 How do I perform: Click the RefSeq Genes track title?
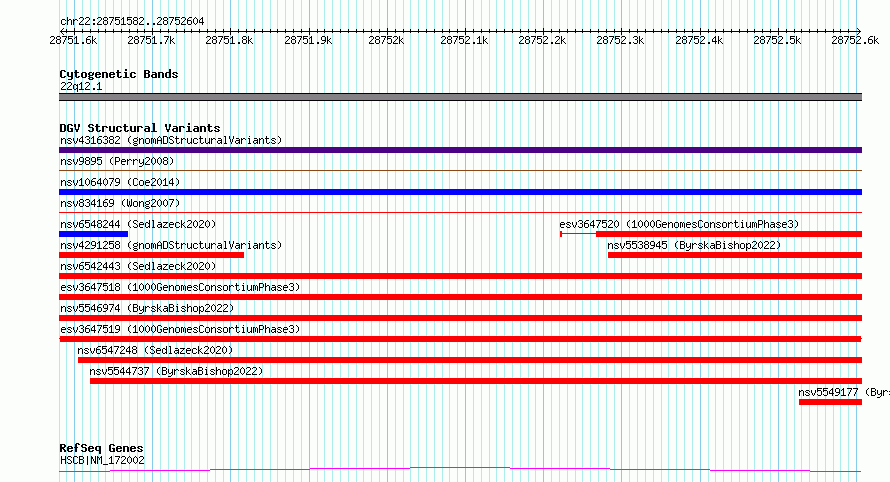pyautogui.click(x=101, y=448)
